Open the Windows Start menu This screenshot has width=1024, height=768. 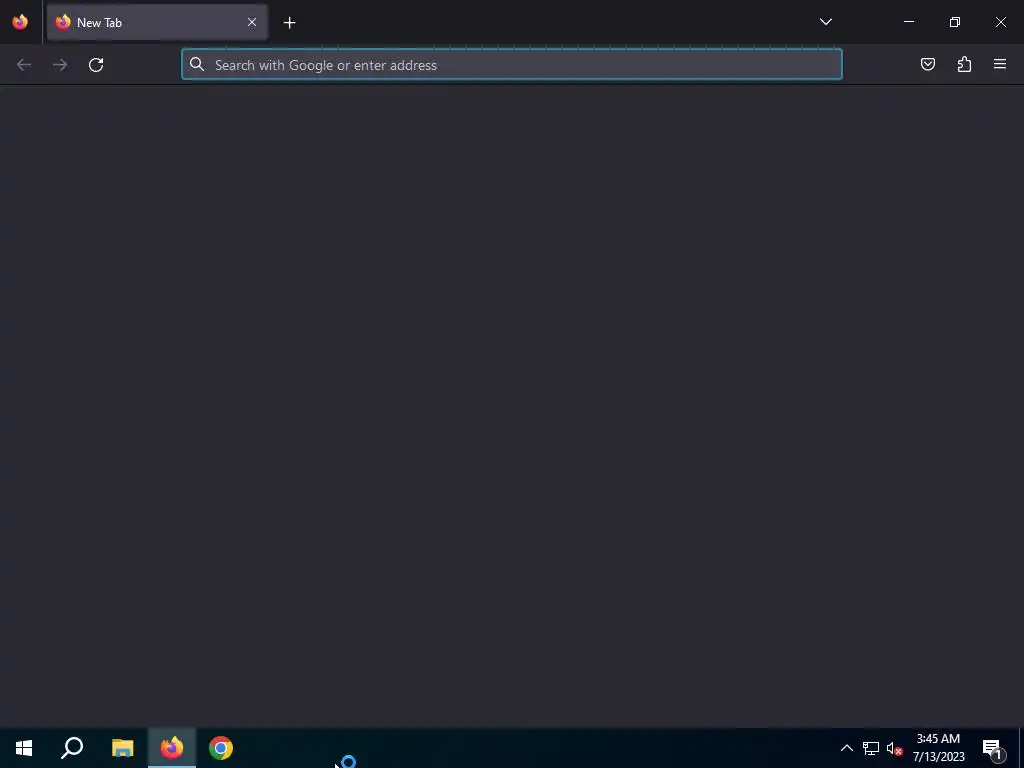point(24,748)
